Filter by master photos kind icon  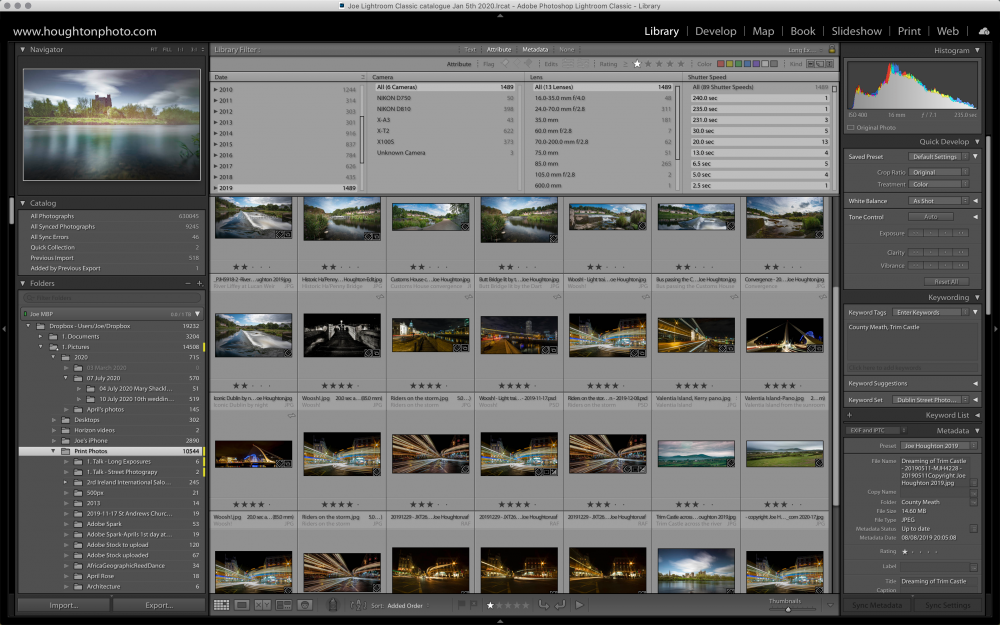pos(811,64)
